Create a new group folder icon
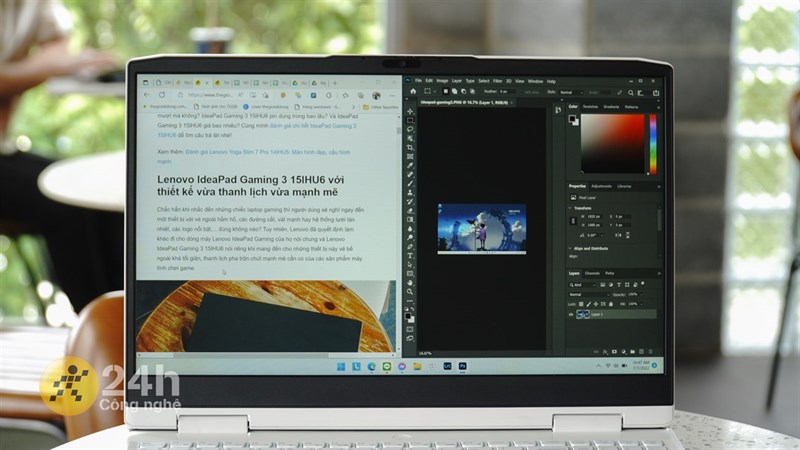This screenshot has width=800, height=450. [633, 352]
